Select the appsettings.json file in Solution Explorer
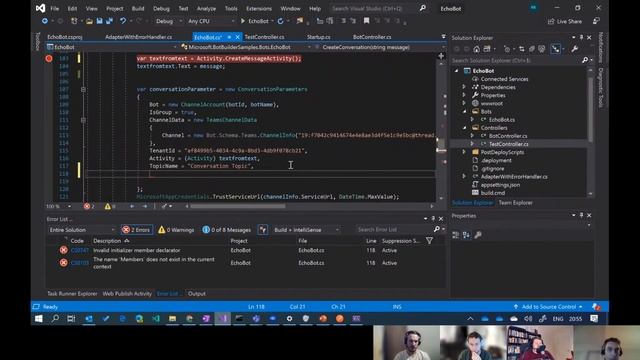This screenshot has height=360, width=640. pyautogui.click(x=500, y=185)
